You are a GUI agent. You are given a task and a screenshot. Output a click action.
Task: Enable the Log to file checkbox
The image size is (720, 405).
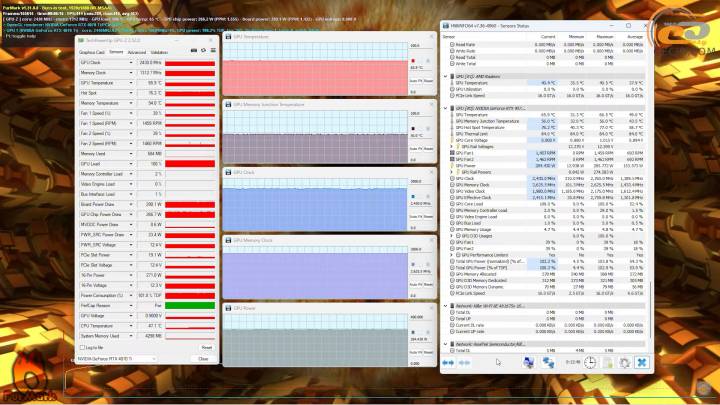click(82, 348)
